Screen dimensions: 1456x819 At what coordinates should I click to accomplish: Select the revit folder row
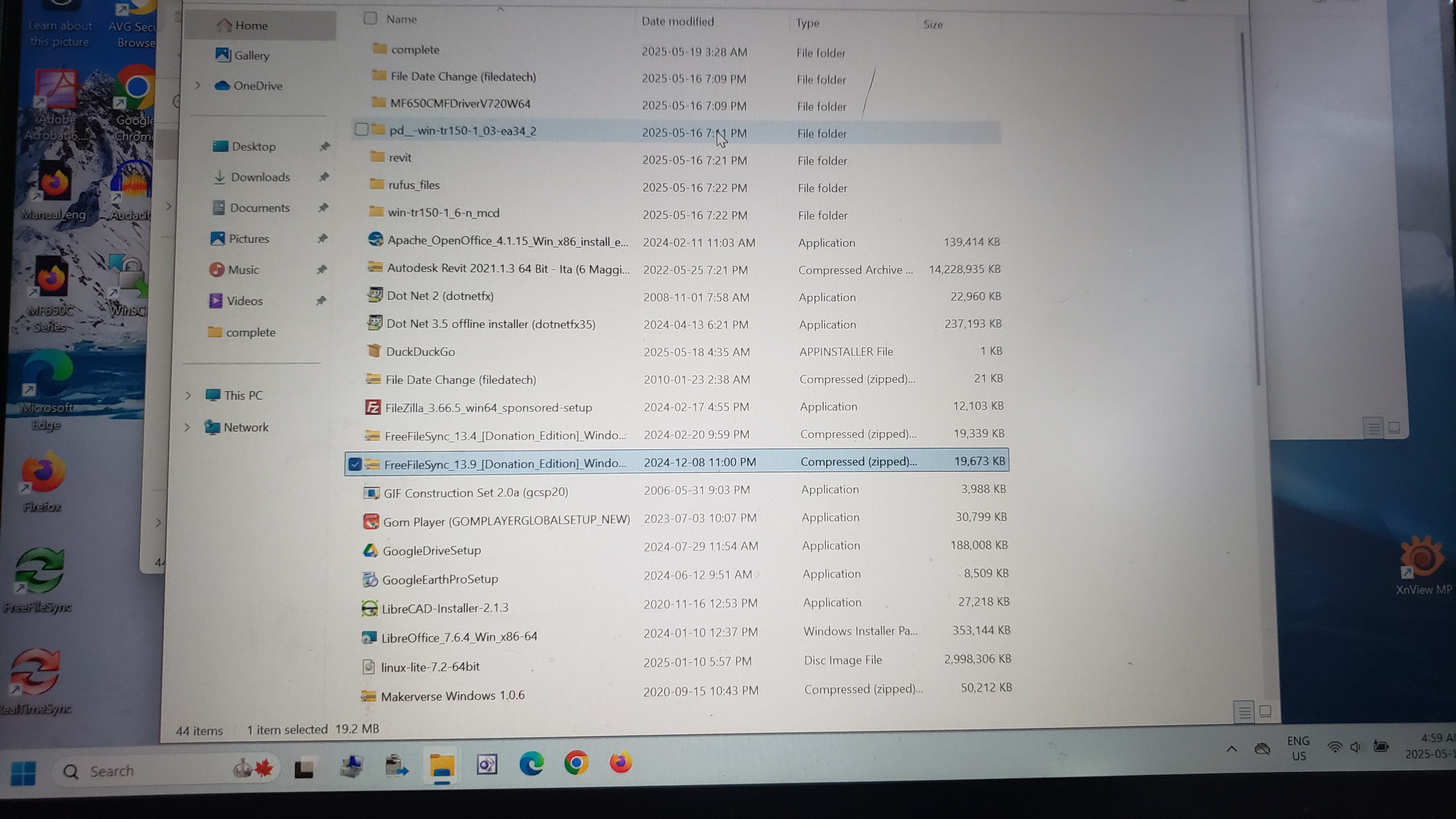click(x=677, y=159)
